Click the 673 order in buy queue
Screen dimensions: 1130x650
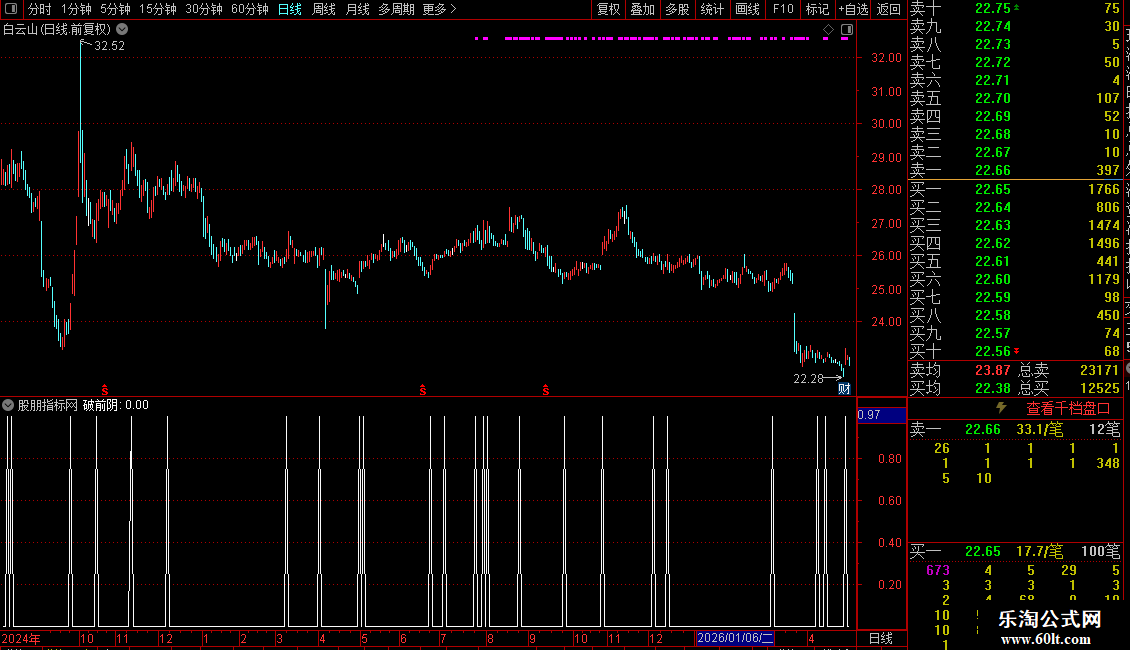pos(938,570)
